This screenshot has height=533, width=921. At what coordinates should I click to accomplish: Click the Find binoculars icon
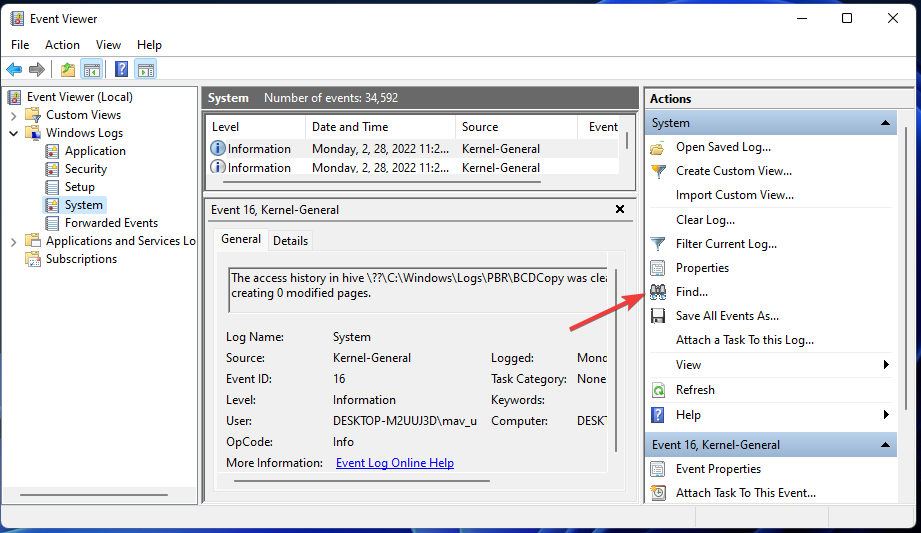pyautogui.click(x=658, y=292)
